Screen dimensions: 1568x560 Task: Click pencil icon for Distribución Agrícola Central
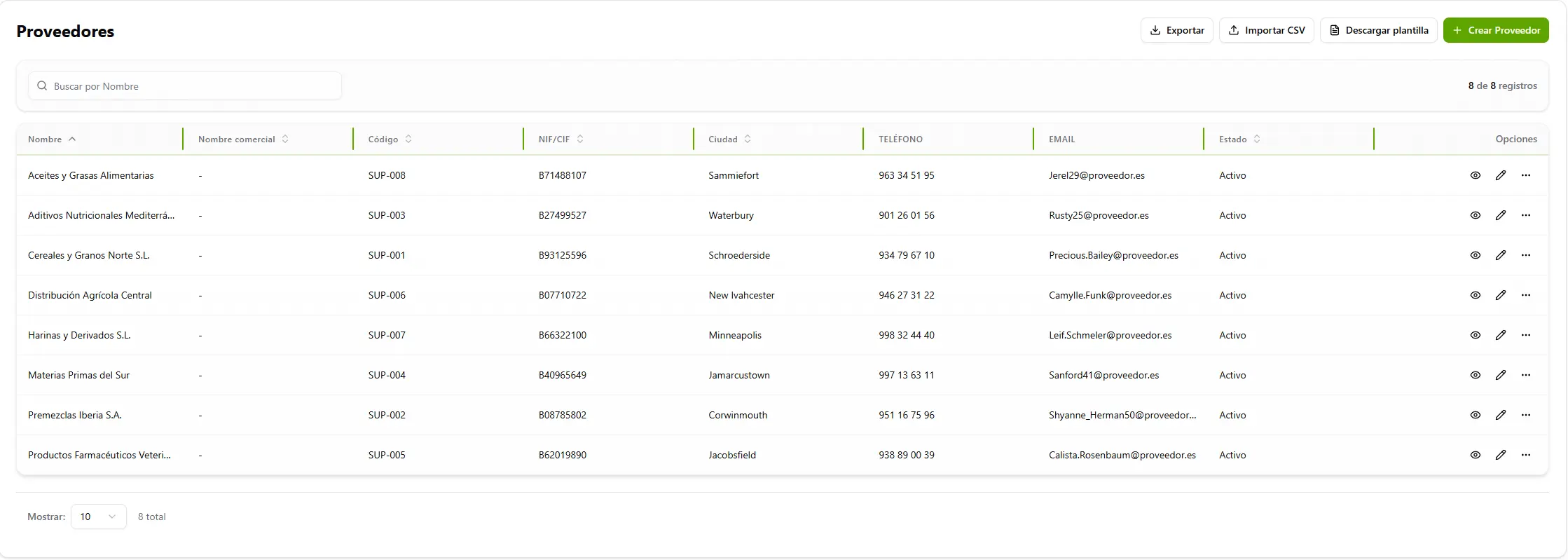(1500, 295)
